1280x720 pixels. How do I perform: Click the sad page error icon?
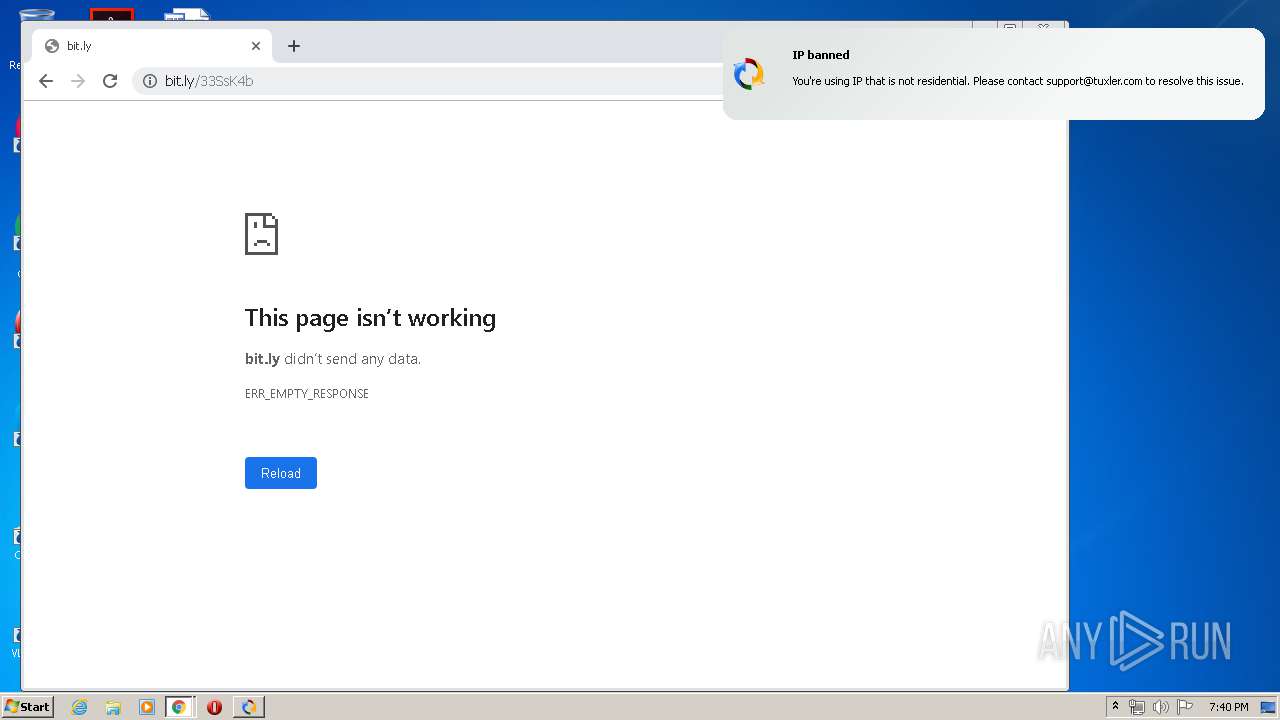pos(261,234)
